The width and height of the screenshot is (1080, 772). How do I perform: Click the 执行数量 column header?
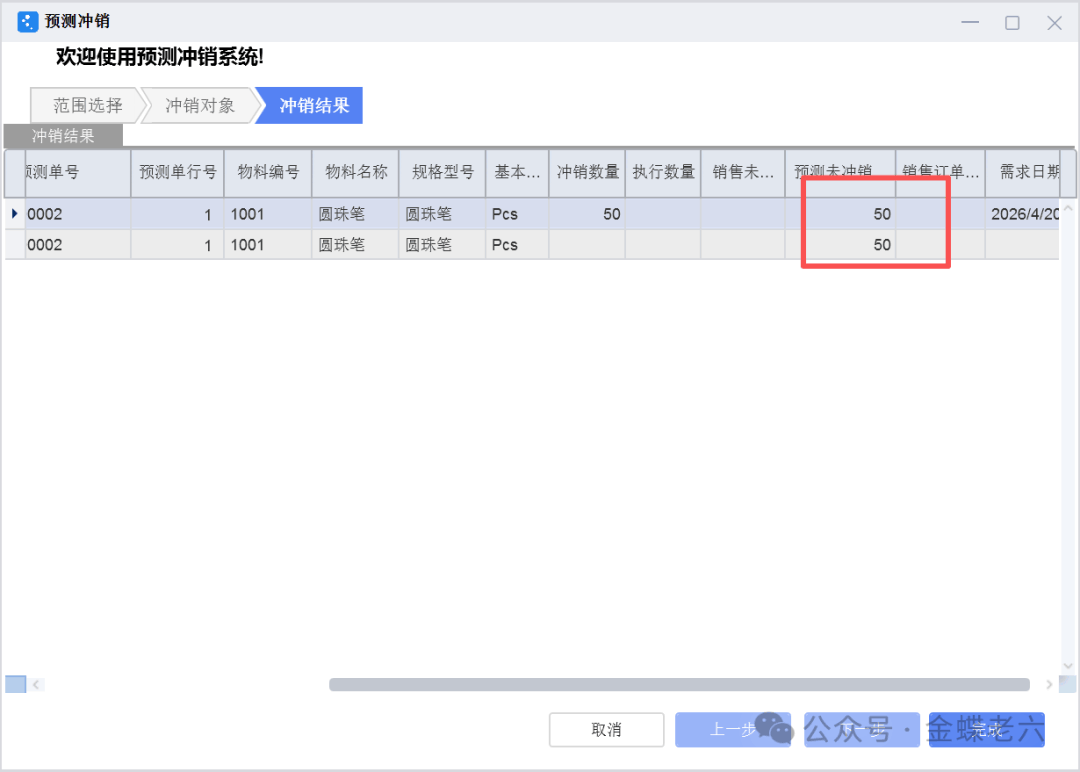663,172
